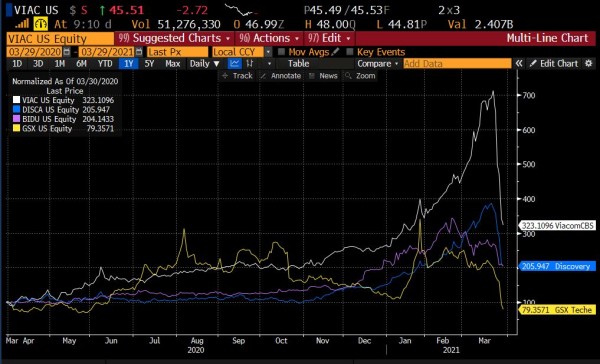Image resolution: width=600 pixels, height=364 pixels.
Task: Open calendar picker for end date
Action: click(x=139, y=52)
